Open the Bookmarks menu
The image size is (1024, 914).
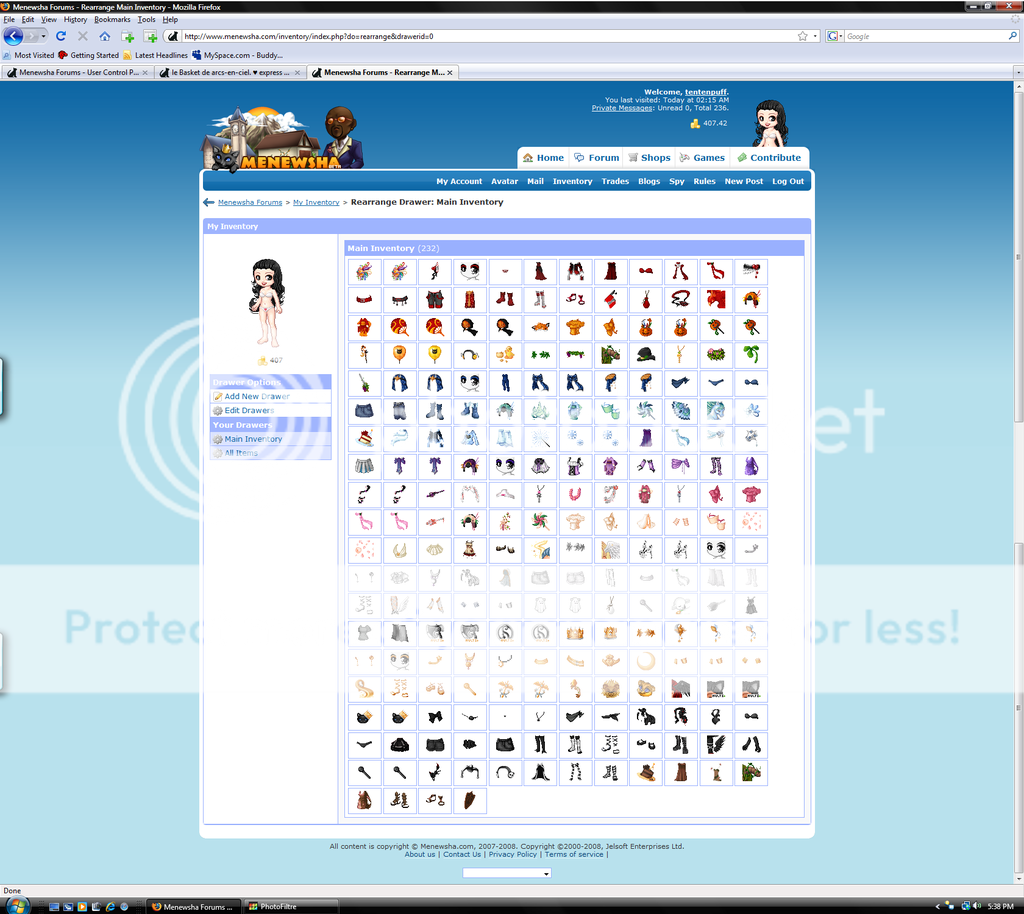(112, 19)
